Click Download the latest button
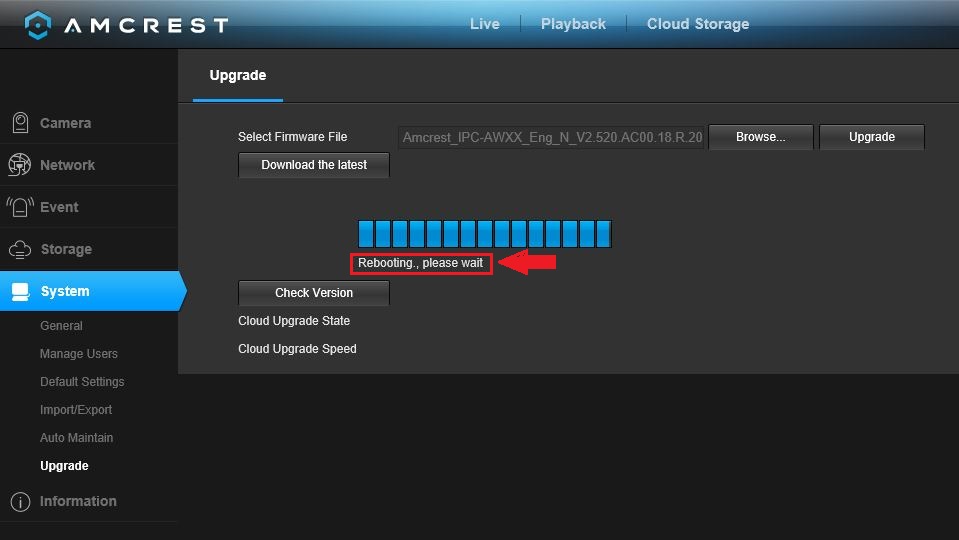Image resolution: width=959 pixels, height=540 pixels. click(314, 165)
